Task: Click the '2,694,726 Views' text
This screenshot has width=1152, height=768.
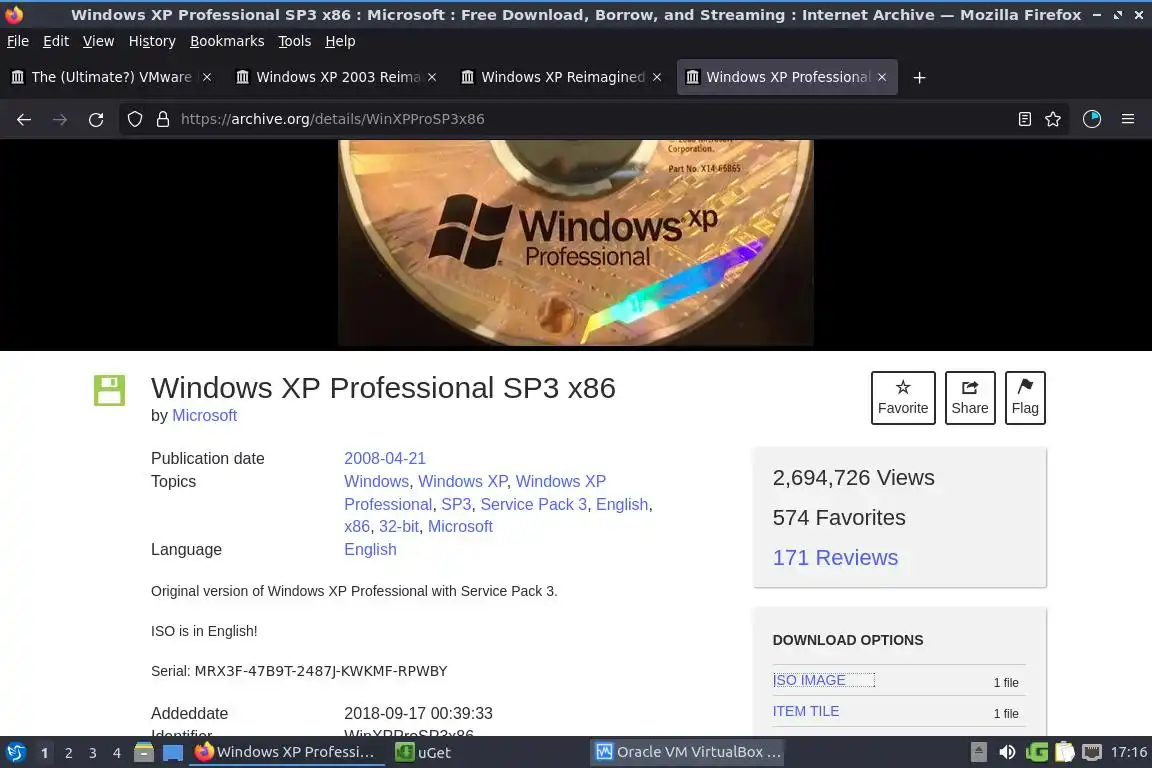Action: click(x=854, y=478)
